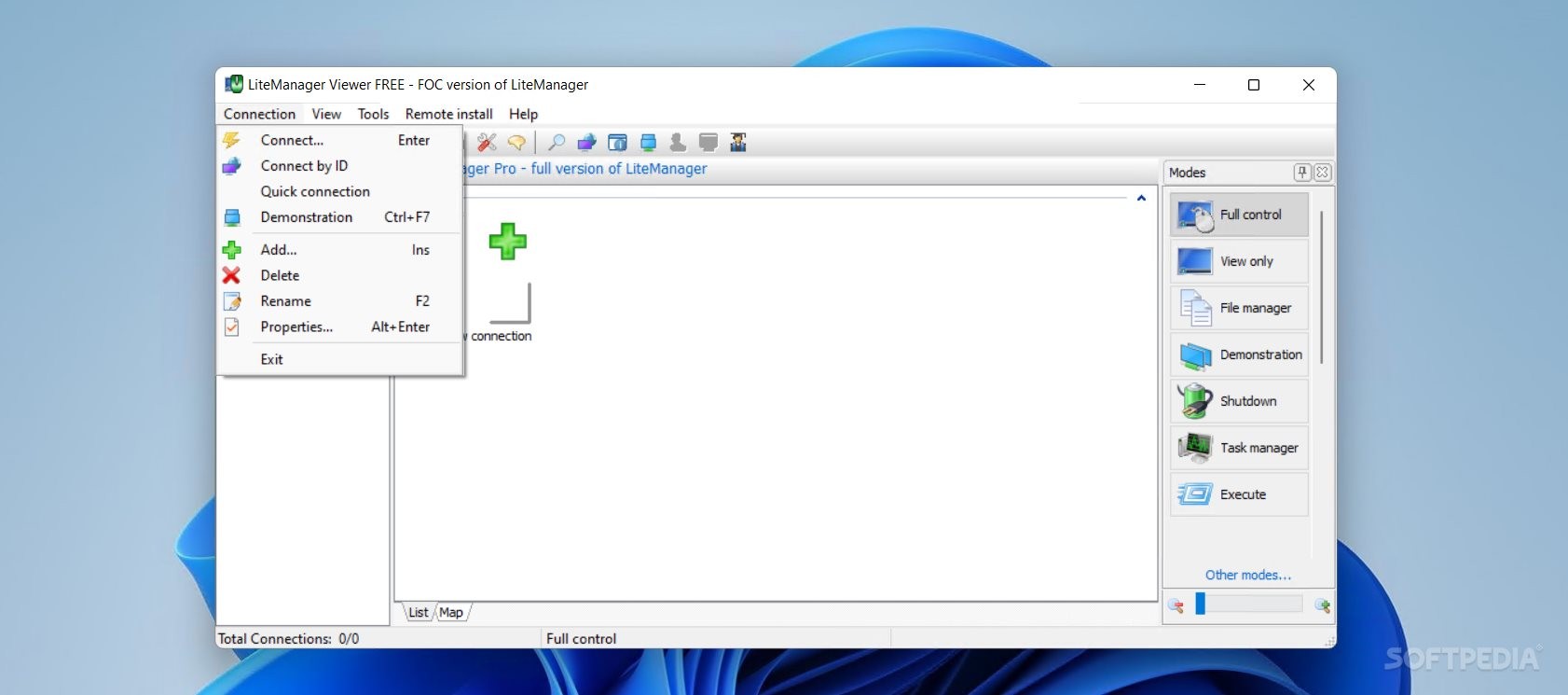Viewport: 1568px width, 695px height.
Task: Click the magnifying glass search toolbar icon
Action: 557,143
